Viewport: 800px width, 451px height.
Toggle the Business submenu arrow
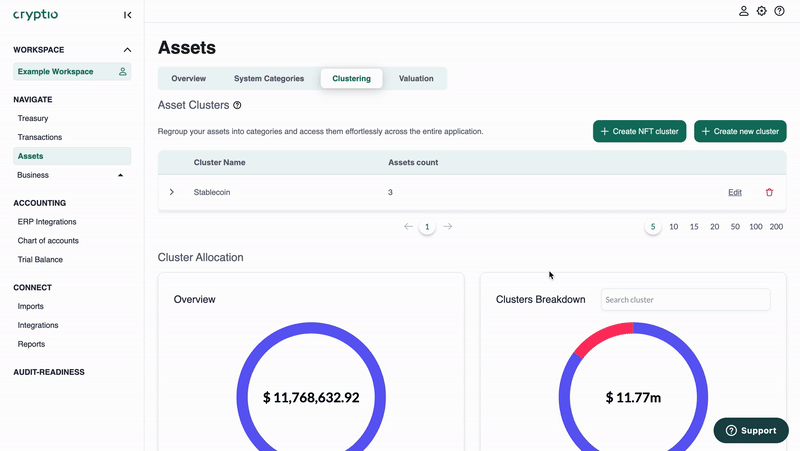(120, 175)
